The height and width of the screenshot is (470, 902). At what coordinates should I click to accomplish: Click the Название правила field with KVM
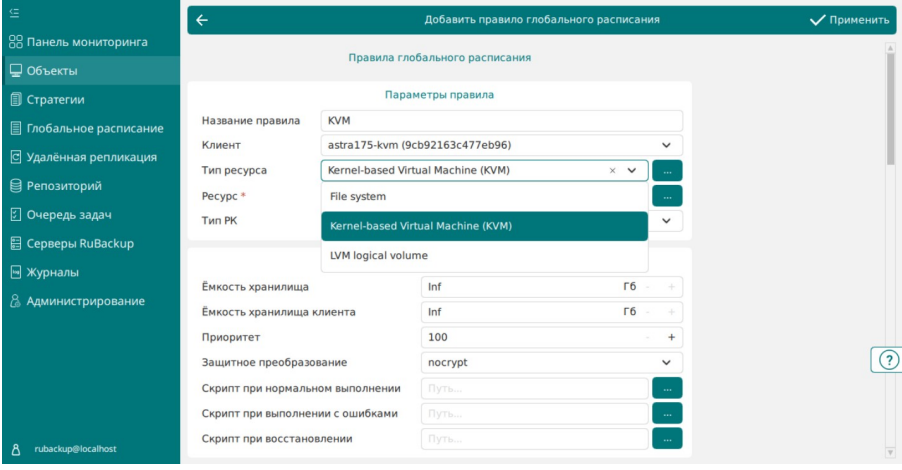(502, 121)
